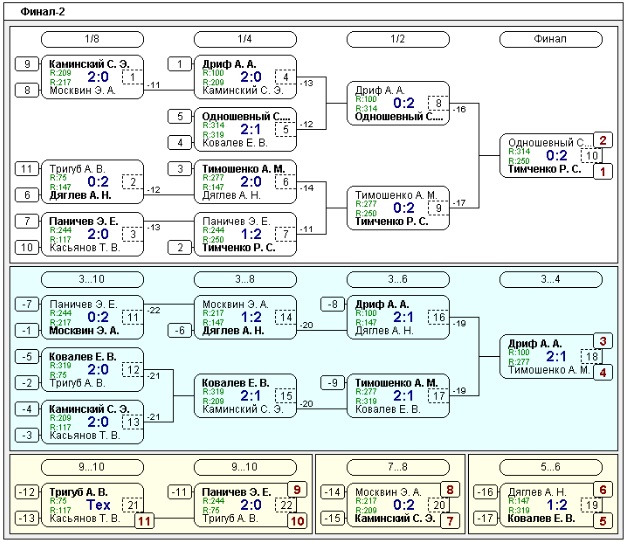Click "Ковалев Е. В." winner in match 12
626x542 pixels.
coord(83,357)
